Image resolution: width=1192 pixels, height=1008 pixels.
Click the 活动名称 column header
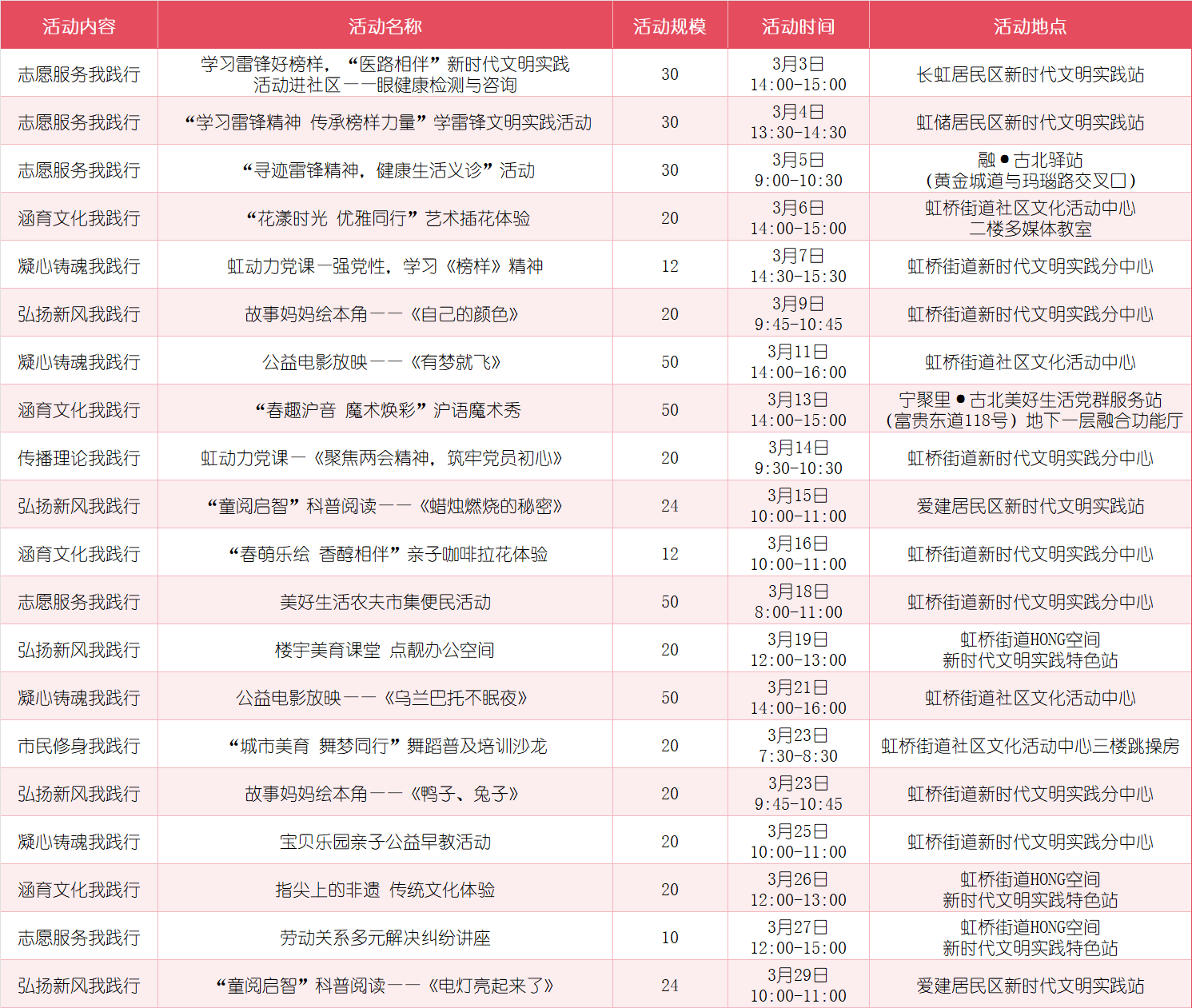coord(386,25)
